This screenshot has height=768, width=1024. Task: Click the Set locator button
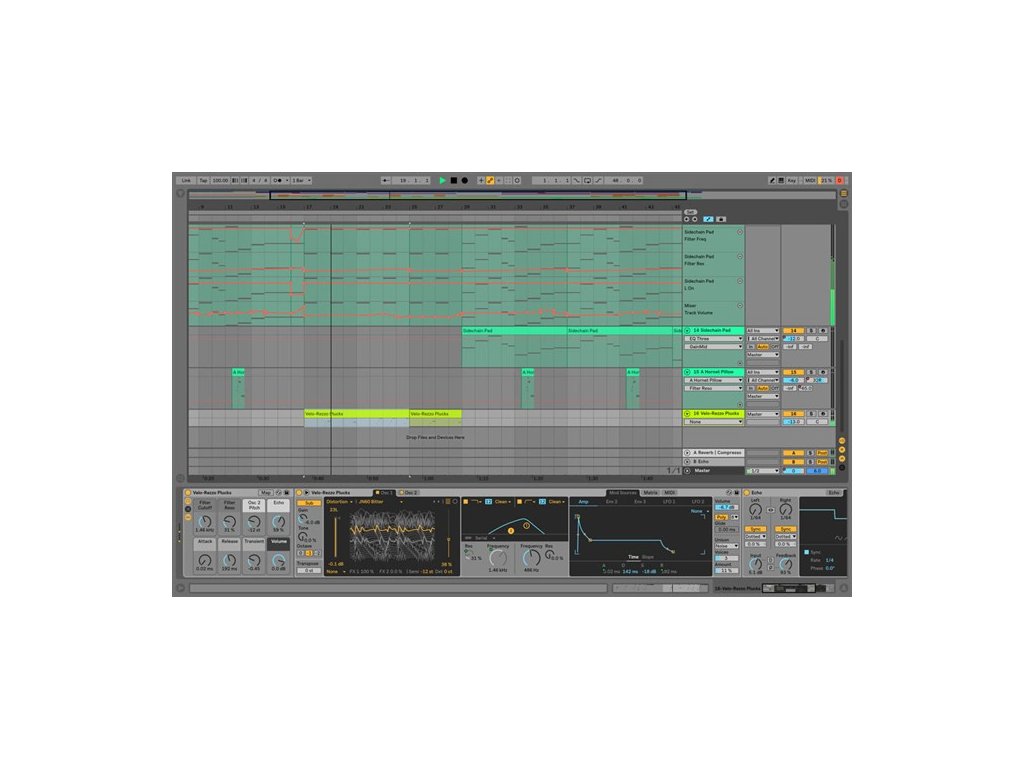coord(690,212)
